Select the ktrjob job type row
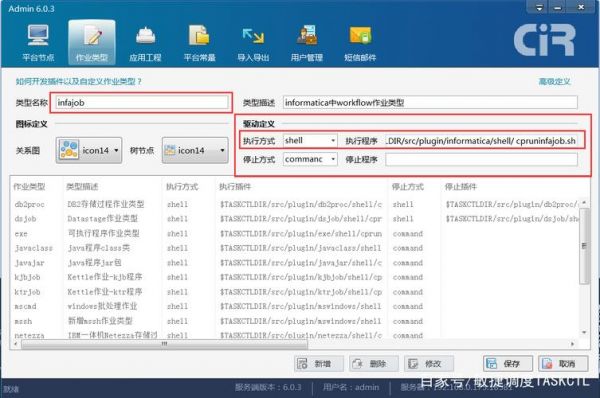The image size is (600, 398). [295, 292]
